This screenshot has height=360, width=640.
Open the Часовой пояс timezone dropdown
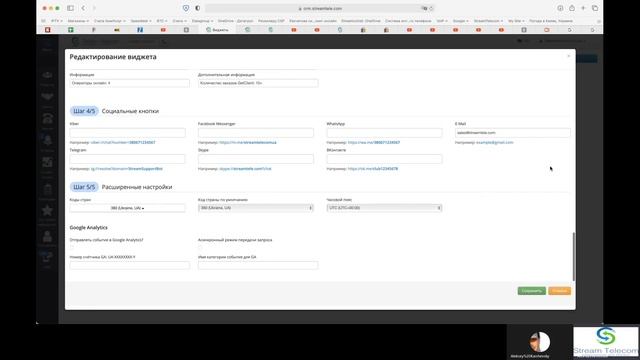[x=384, y=208]
